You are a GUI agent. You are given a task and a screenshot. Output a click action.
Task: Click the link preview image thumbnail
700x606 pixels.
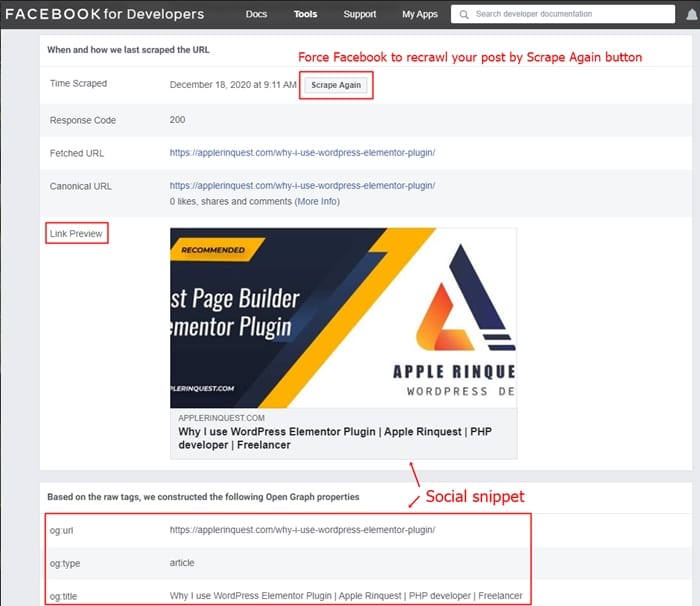pos(343,318)
